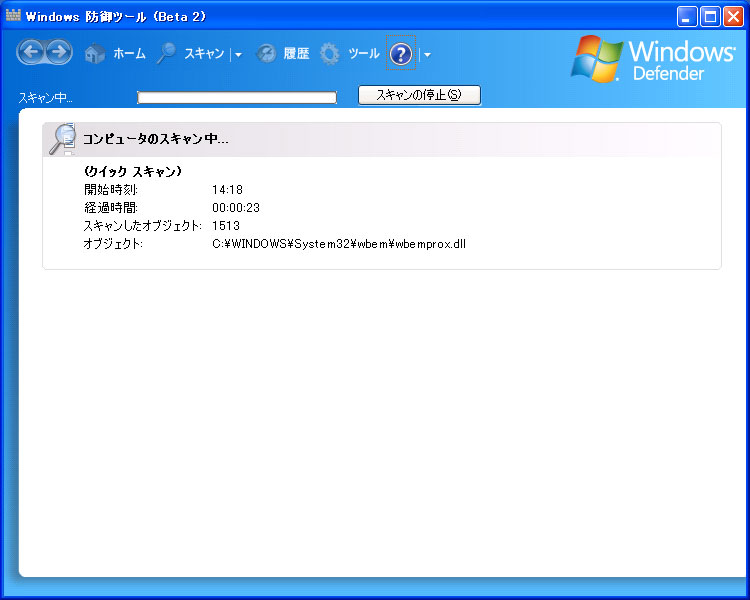750x600 pixels.
Task: Click the history clock icon
Action: pos(266,53)
